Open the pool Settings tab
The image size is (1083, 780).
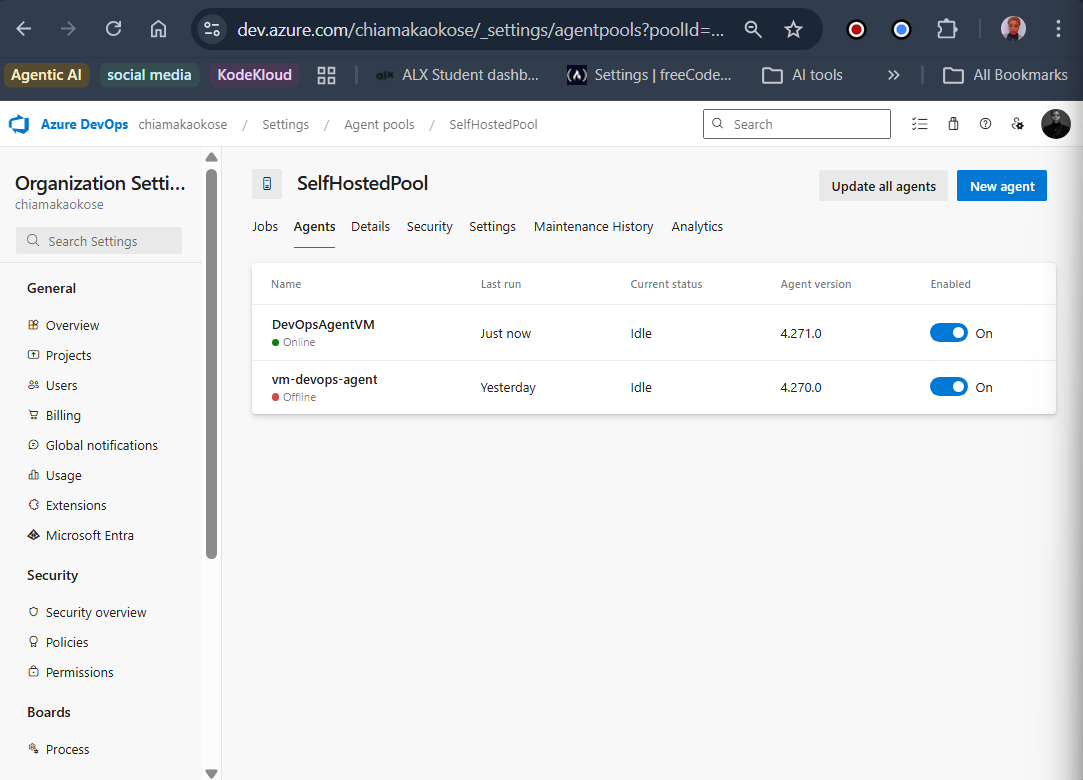tap(492, 227)
